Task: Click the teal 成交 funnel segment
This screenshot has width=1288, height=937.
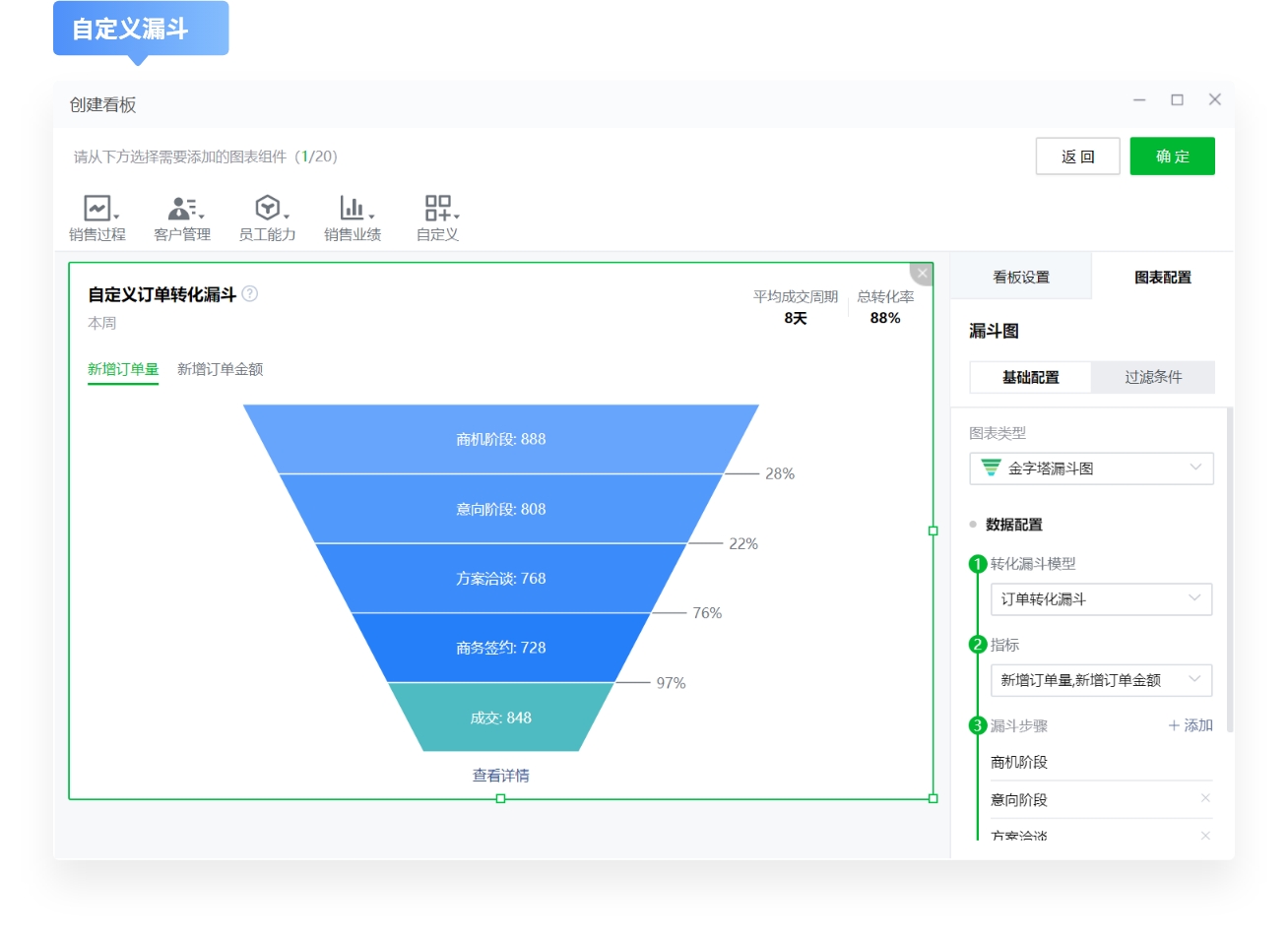Action: (x=502, y=718)
